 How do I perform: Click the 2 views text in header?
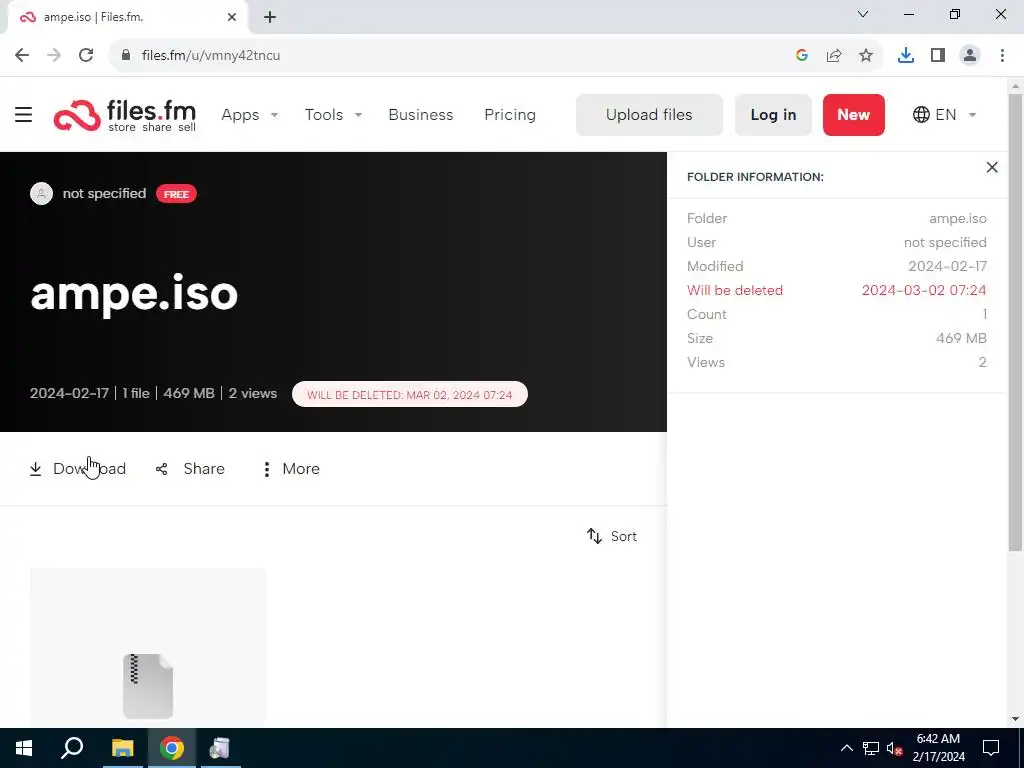click(x=253, y=394)
